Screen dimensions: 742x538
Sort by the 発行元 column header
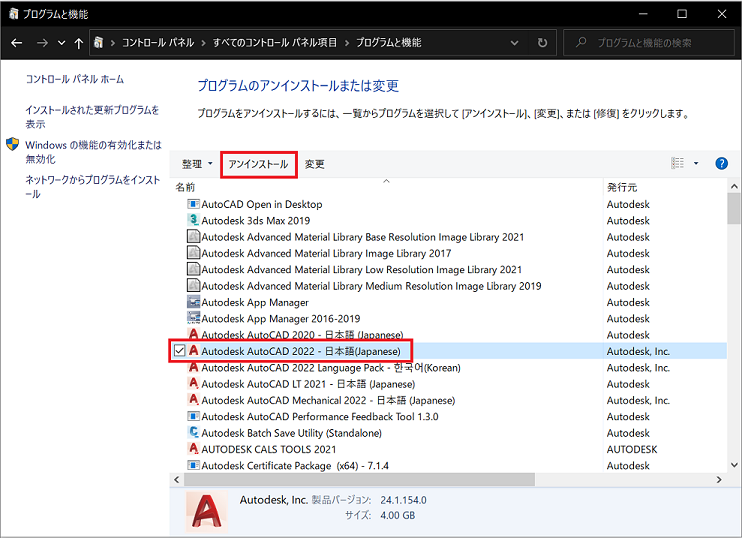click(622, 187)
